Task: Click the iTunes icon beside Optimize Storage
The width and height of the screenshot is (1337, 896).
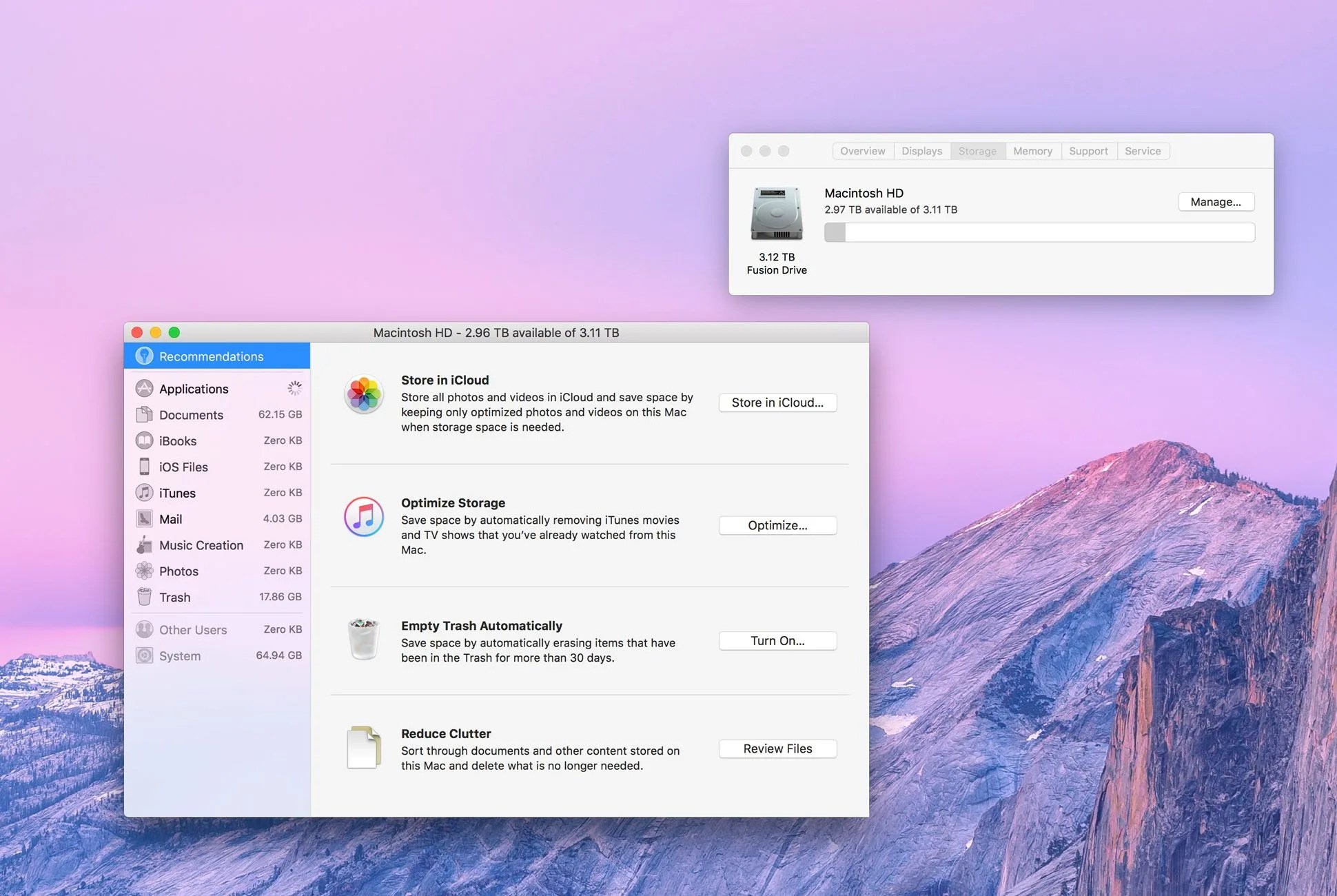Action: pos(364,517)
